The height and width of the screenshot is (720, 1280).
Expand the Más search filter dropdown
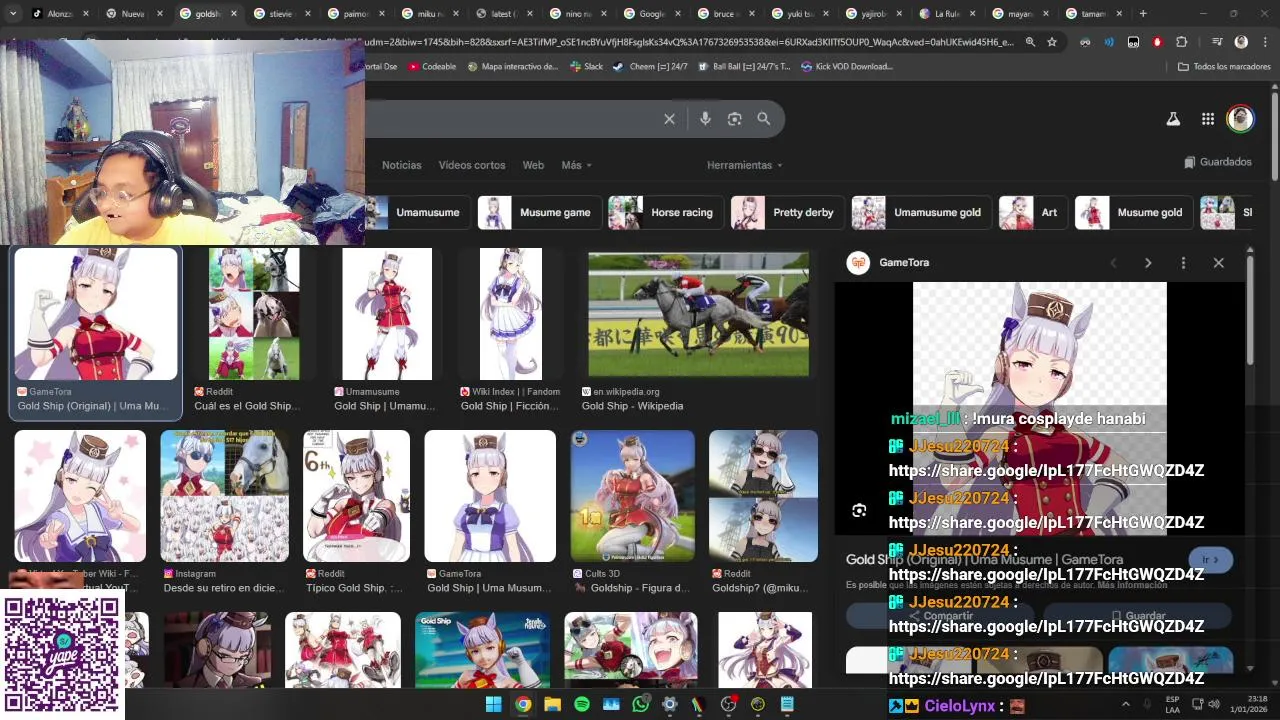pyautogui.click(x=577, y=165)
